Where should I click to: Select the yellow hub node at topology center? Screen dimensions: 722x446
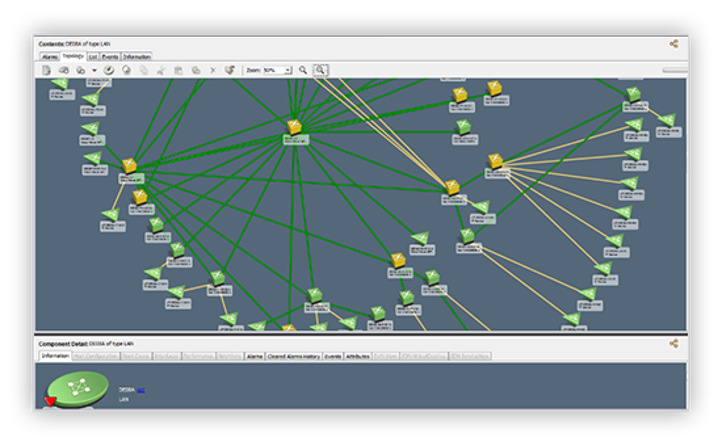(x=295, y=127)
